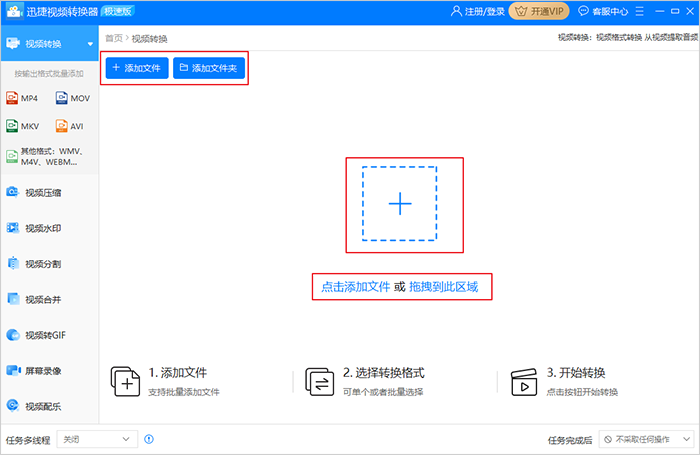Screen dimensions: 700x455
Task: Click 可单个或者批量选择 text
Action: coord(383,392)
